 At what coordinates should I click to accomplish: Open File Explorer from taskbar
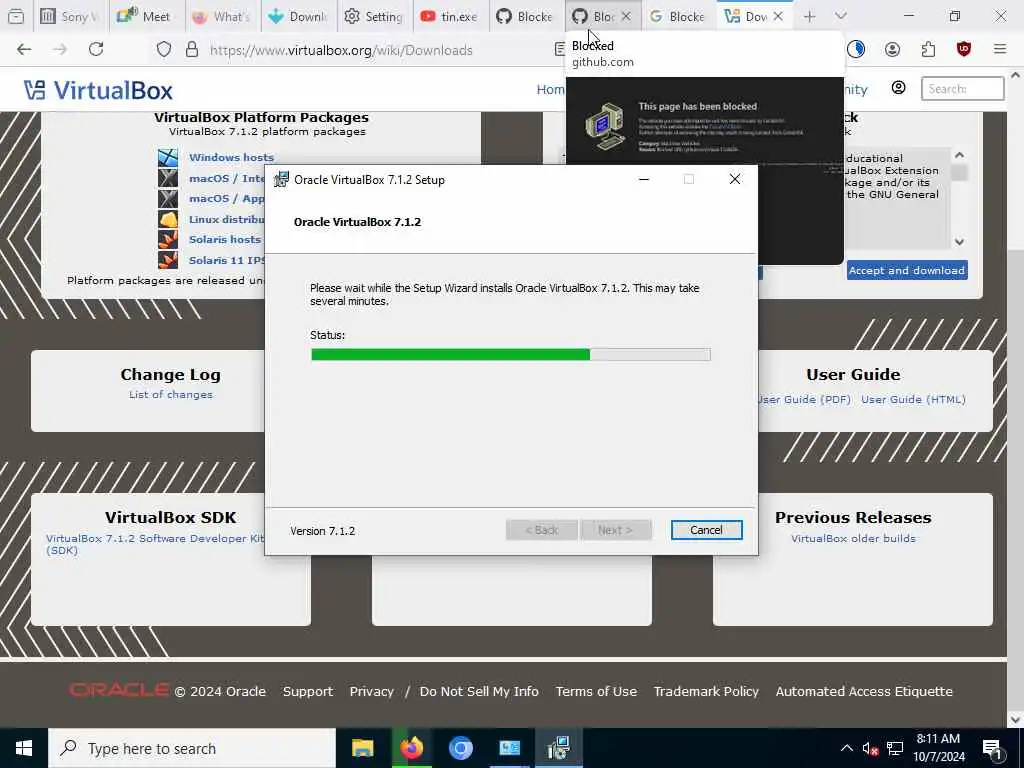362,748
